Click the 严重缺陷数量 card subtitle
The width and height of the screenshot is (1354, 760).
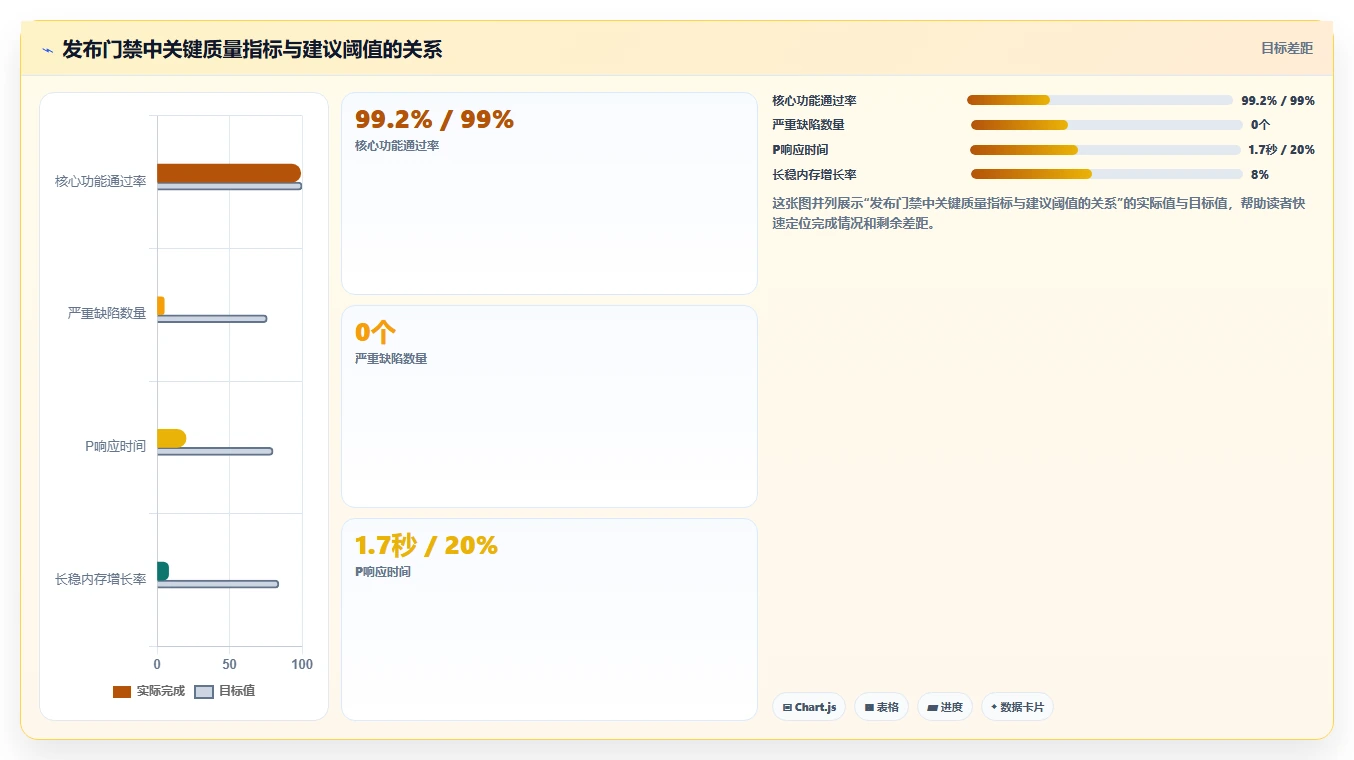click(x=391, y=359)
